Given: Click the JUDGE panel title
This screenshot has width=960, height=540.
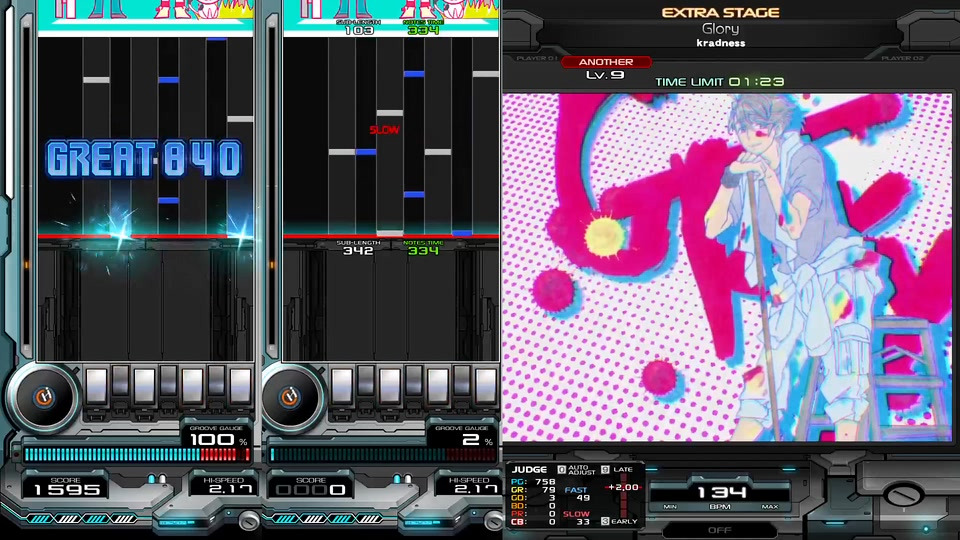Looking at the screenshot, I should (530, 470).
